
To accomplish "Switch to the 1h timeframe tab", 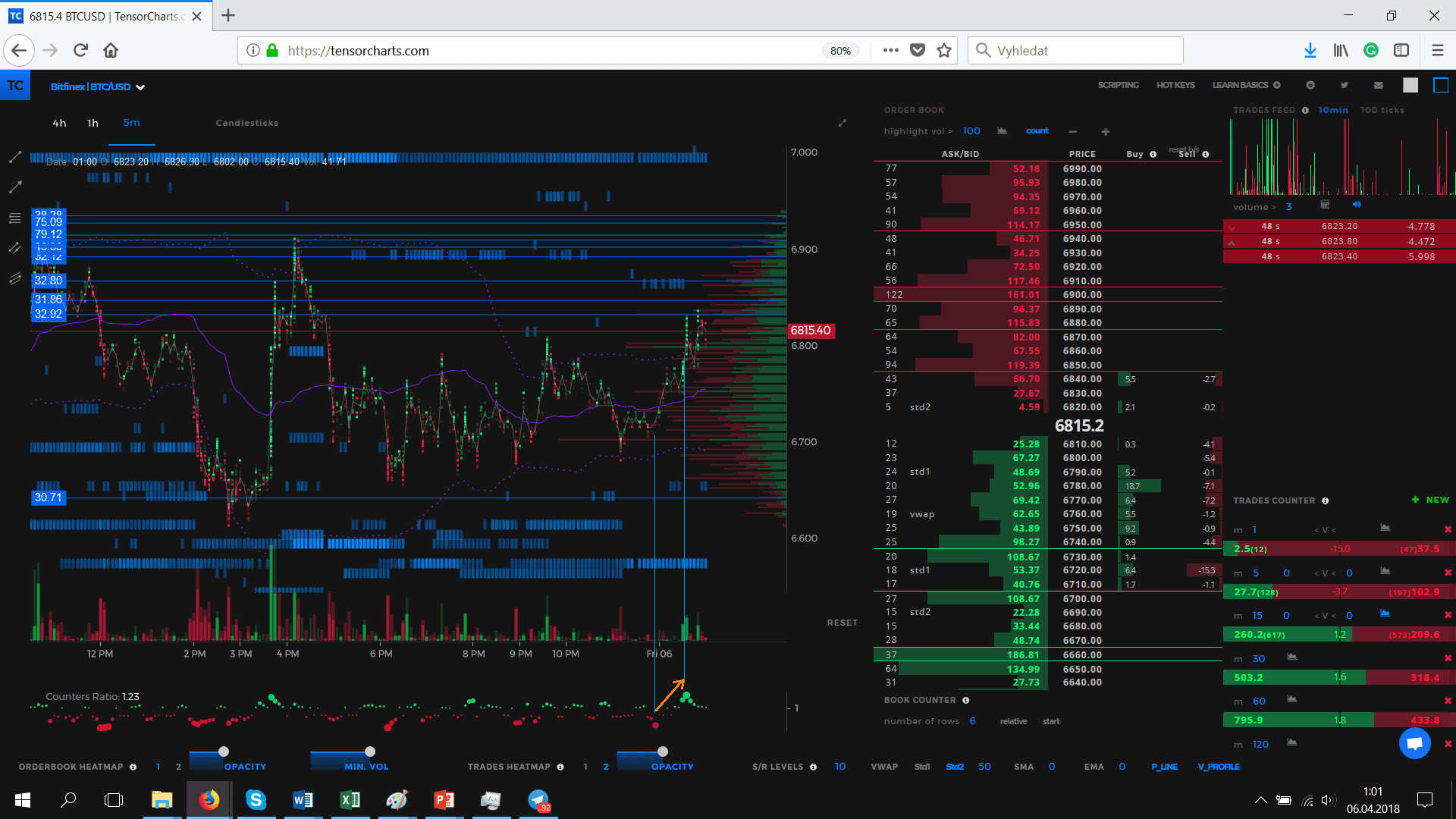I will (93, 122).
